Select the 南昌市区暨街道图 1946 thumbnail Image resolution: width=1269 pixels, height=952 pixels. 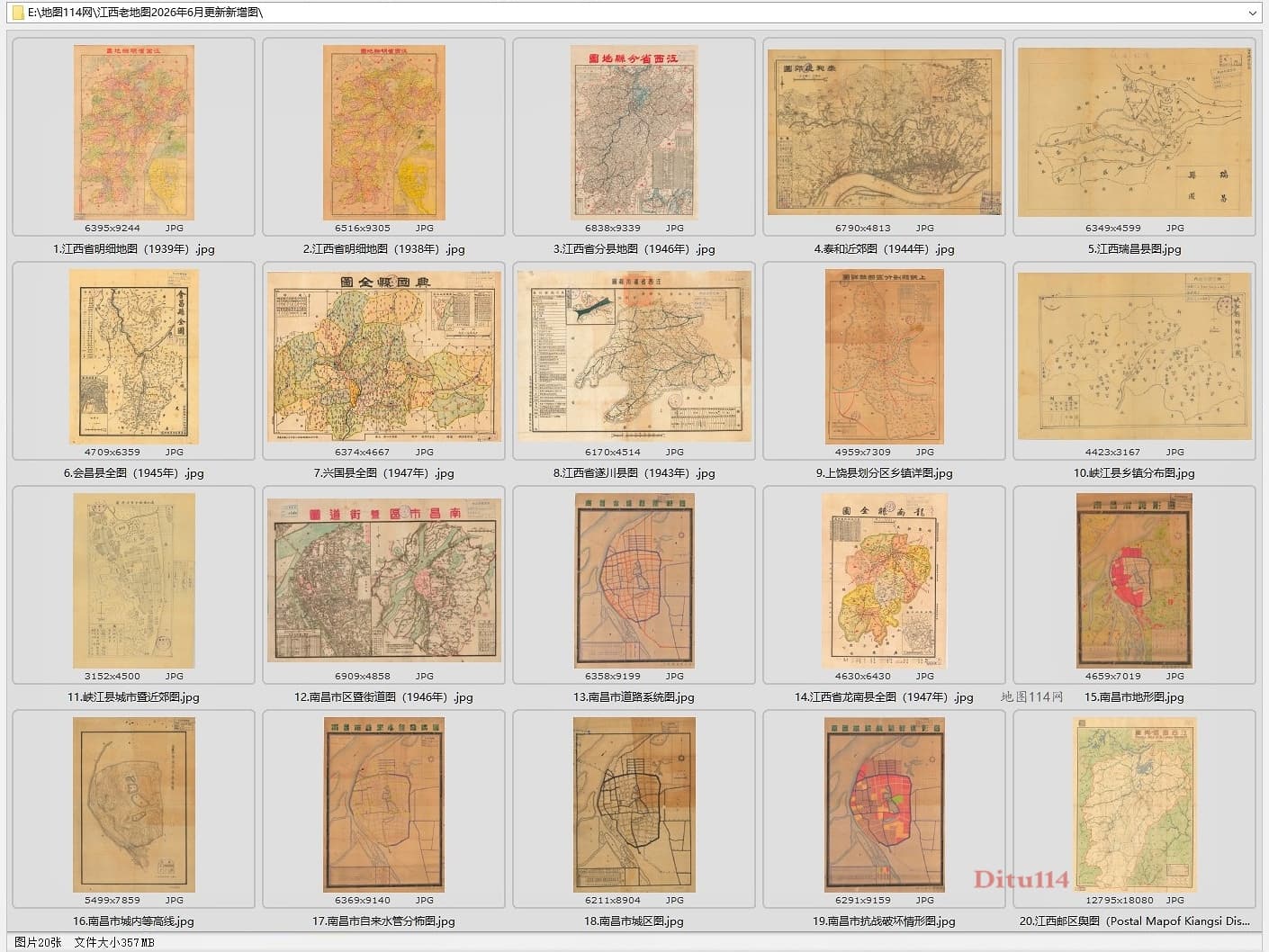point(383,581)
